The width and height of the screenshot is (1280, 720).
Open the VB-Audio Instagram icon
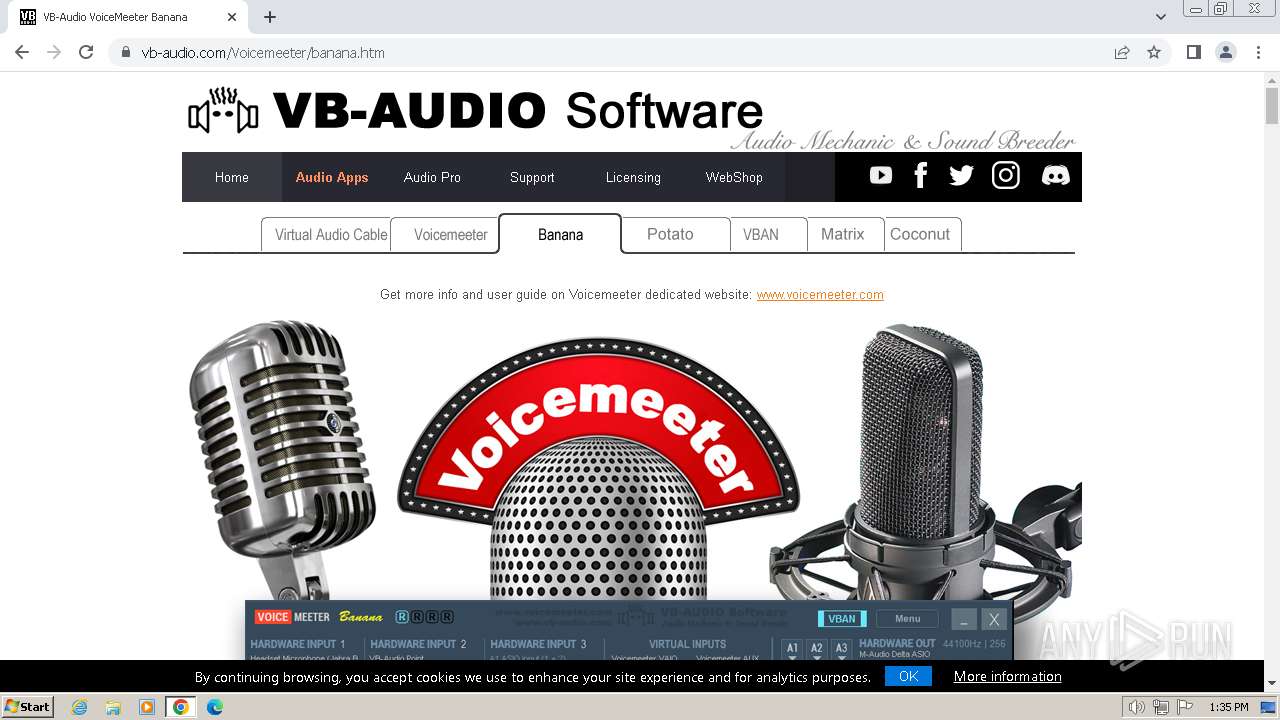coord(1006,176)
